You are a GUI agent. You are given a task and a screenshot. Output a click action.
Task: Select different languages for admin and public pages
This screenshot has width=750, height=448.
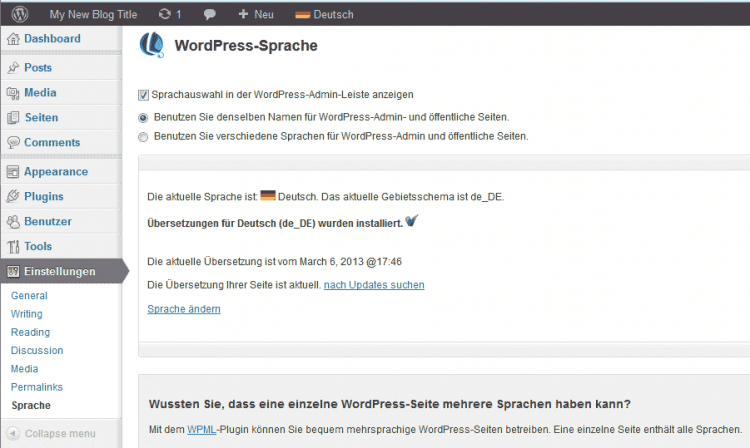coord(143,136)
